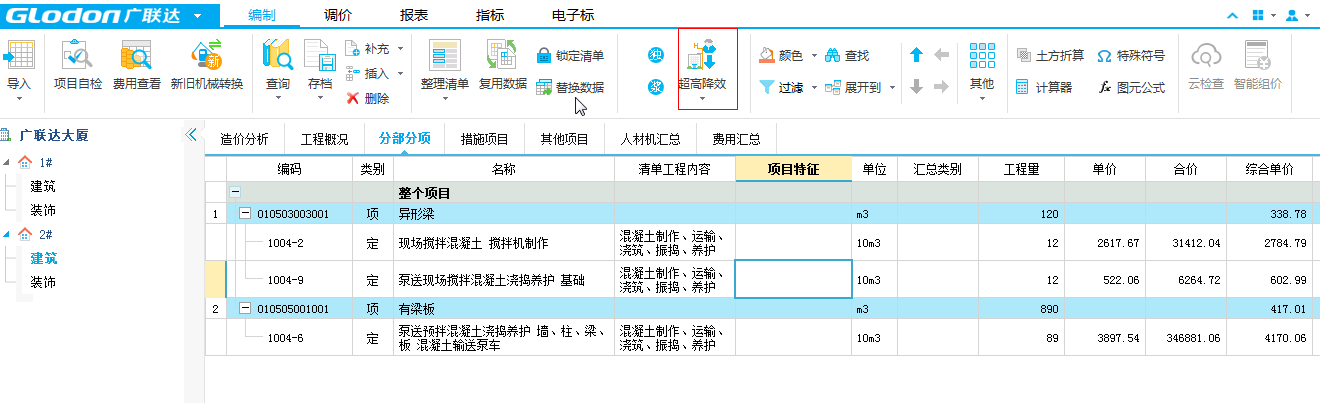Click the 锁定清单 lock list icon
Viewport: 1320px width, 403px height.
tap(545, 56)
